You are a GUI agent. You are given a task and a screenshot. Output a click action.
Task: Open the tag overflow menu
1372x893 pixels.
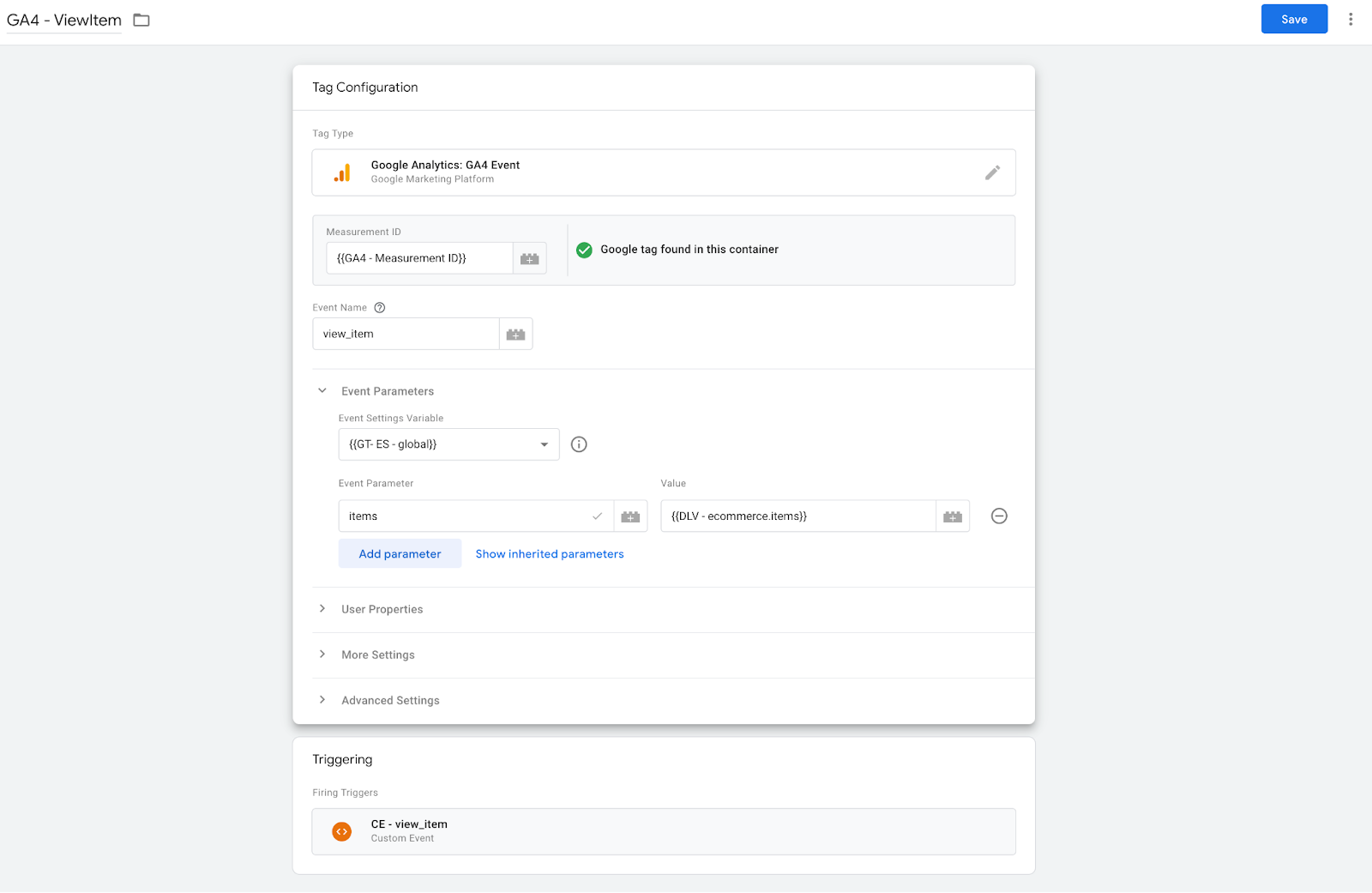tap(1351, 18)
